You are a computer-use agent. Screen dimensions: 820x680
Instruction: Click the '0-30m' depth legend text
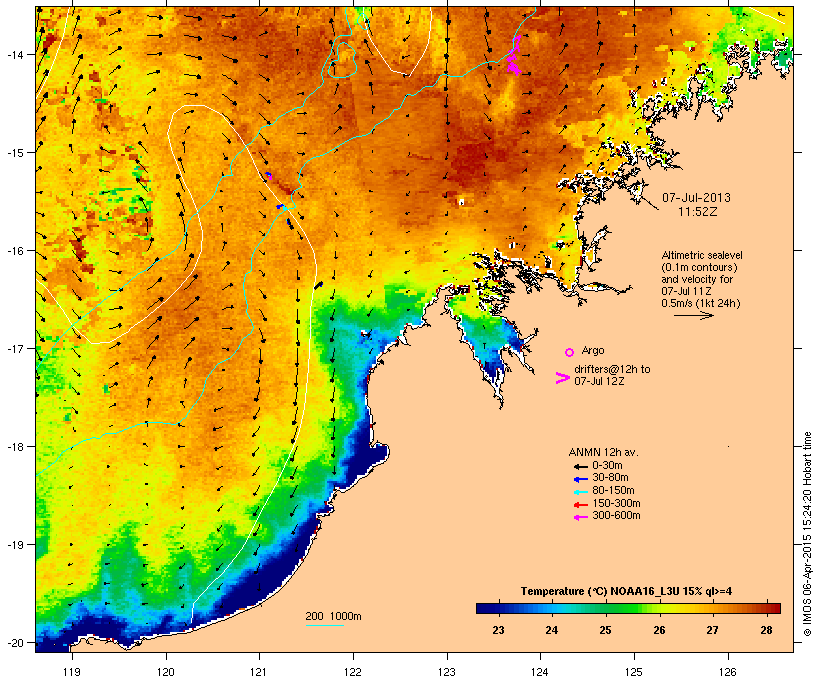pyautogui.click(x=607, y=466)
